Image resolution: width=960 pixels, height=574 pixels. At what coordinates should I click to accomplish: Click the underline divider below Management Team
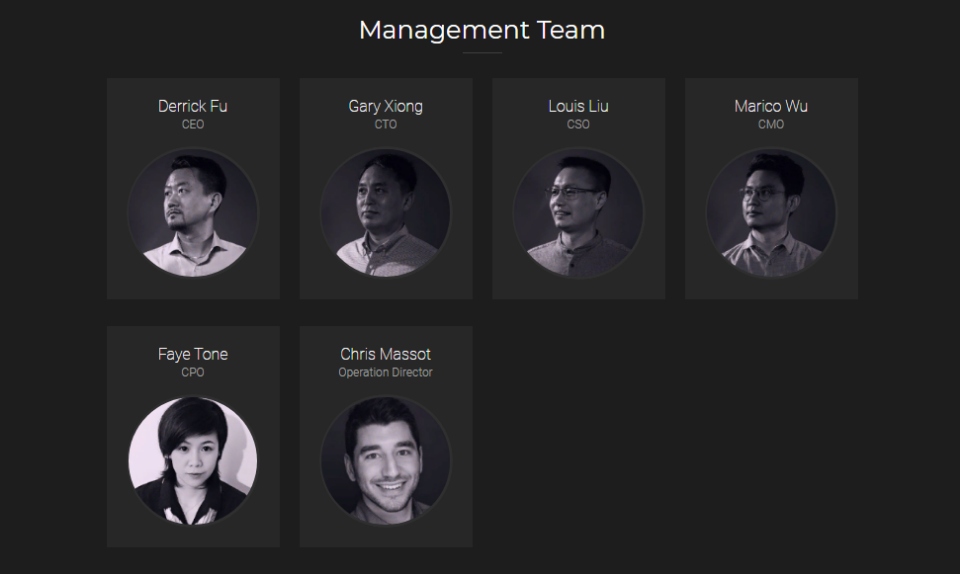click(x=482, y=53)
